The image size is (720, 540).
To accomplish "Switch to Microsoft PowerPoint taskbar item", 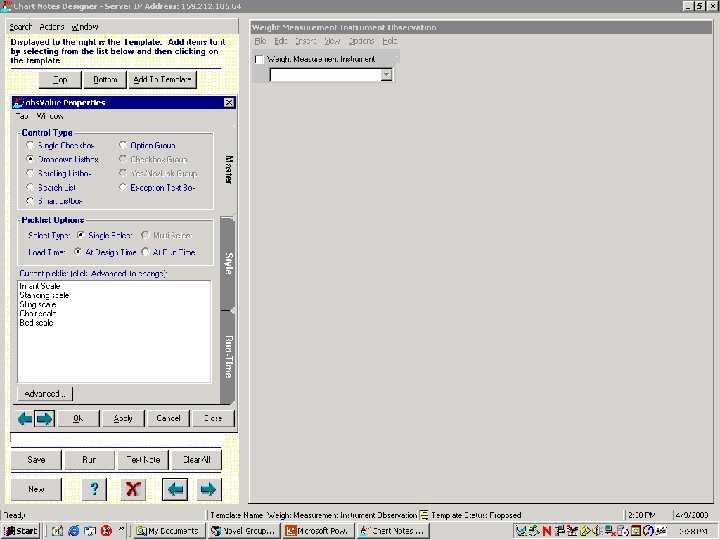I will (x=318, y=531).
